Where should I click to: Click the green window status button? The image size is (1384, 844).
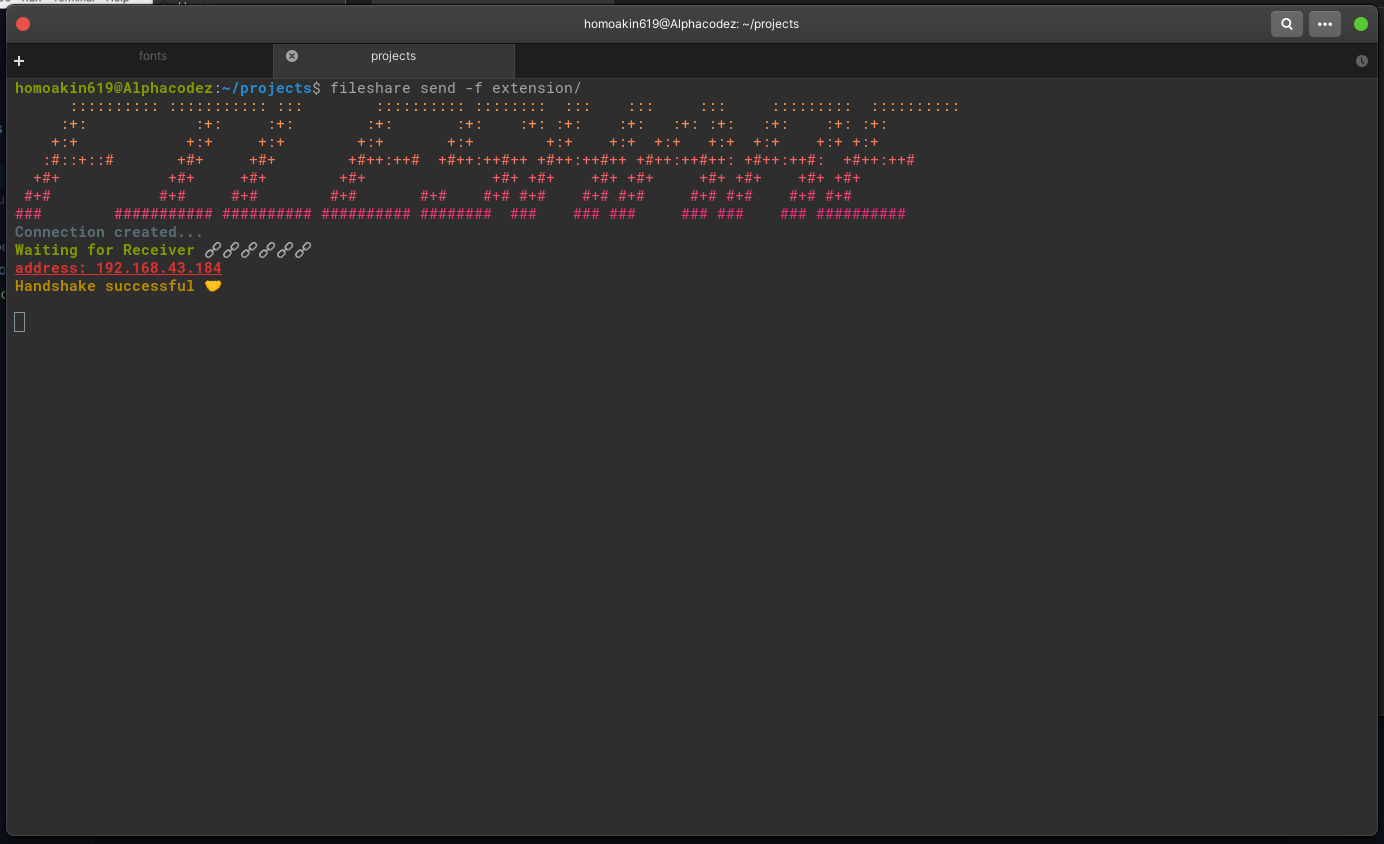[1360, 24]
